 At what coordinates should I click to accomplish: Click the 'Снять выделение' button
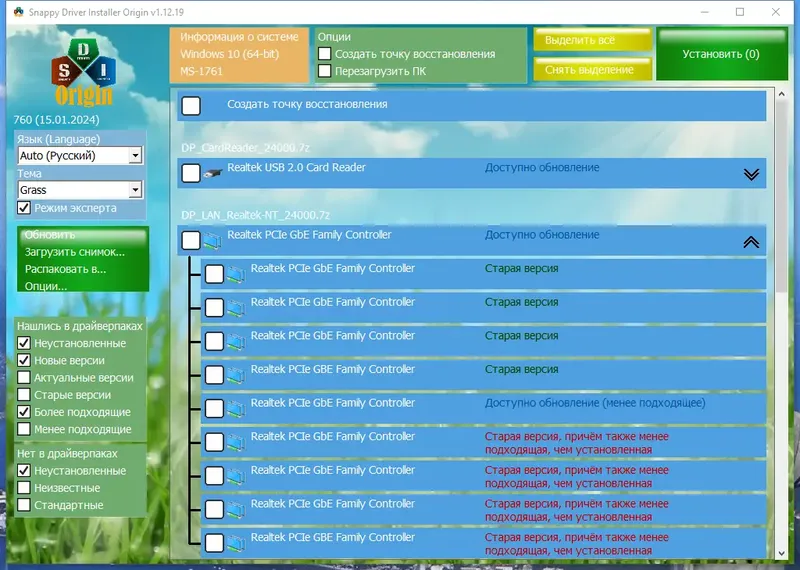[592, 69]
